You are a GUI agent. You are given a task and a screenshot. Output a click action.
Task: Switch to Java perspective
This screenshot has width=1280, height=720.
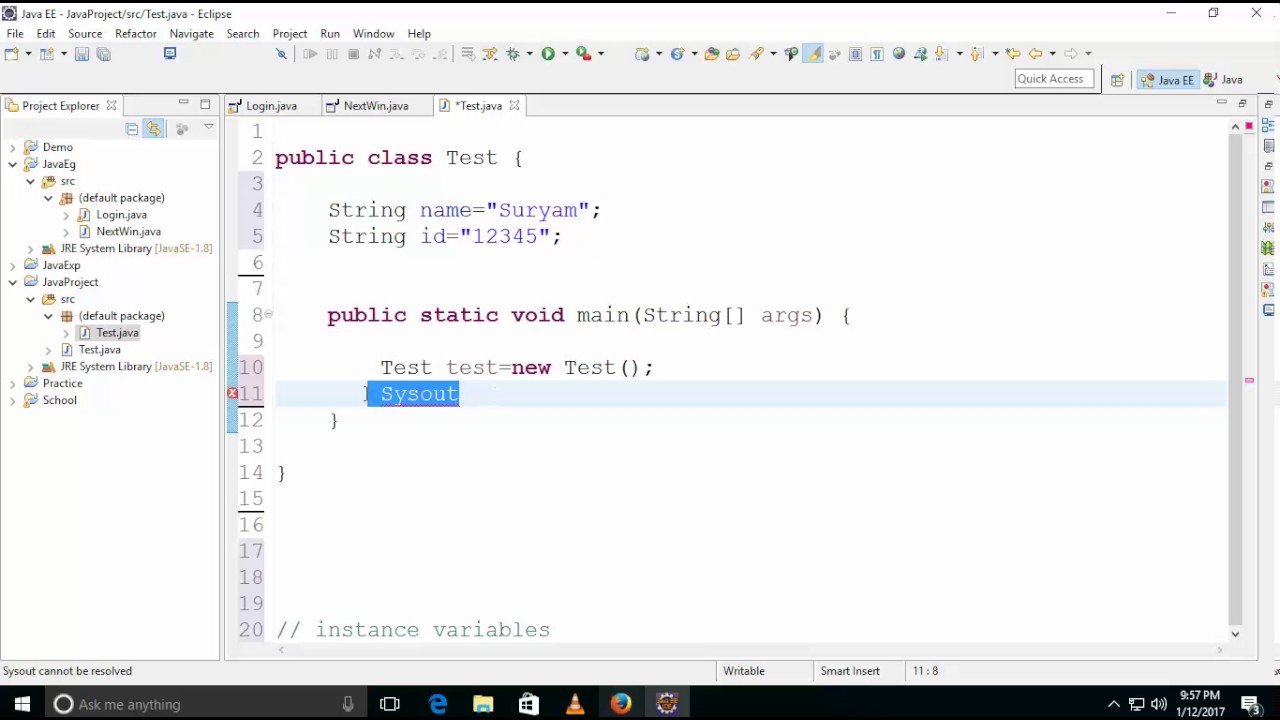click(x=1223, y=80)
